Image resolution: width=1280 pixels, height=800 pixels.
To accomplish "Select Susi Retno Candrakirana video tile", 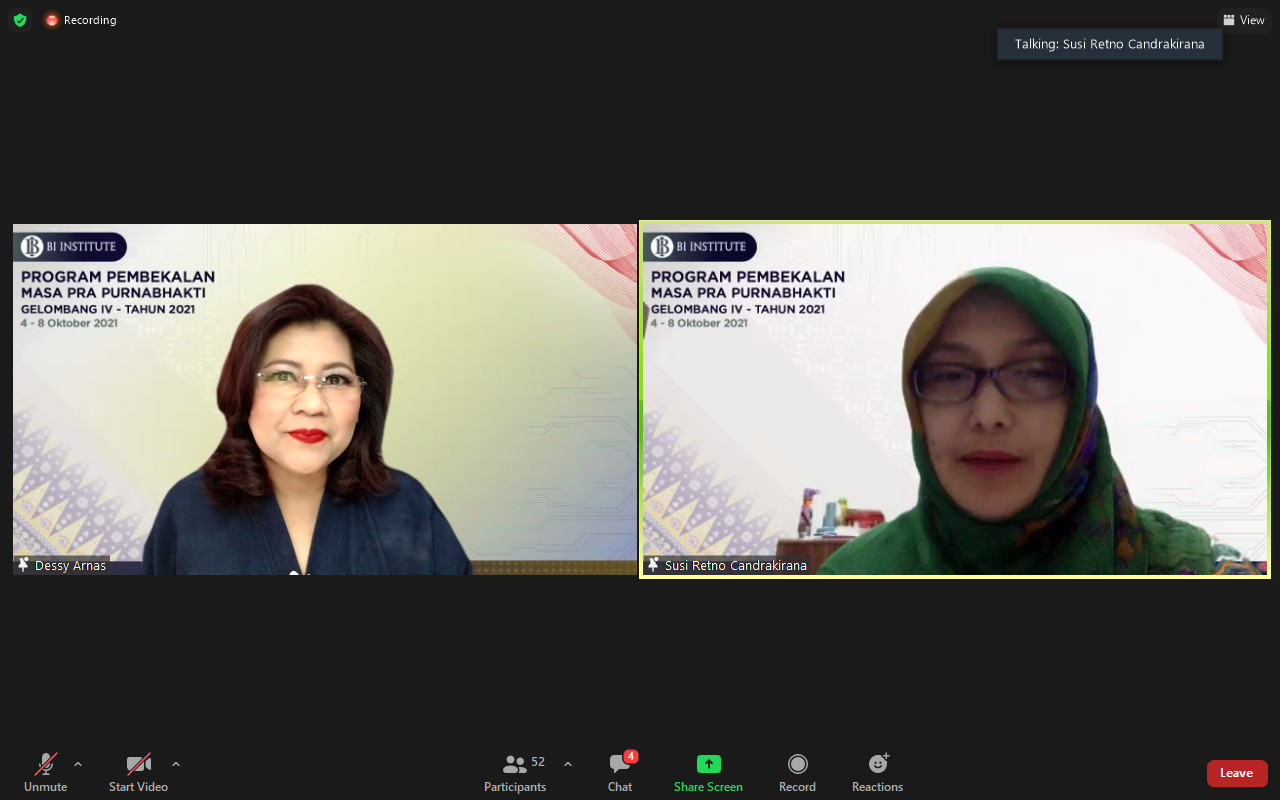I will (x=955, y=399).
